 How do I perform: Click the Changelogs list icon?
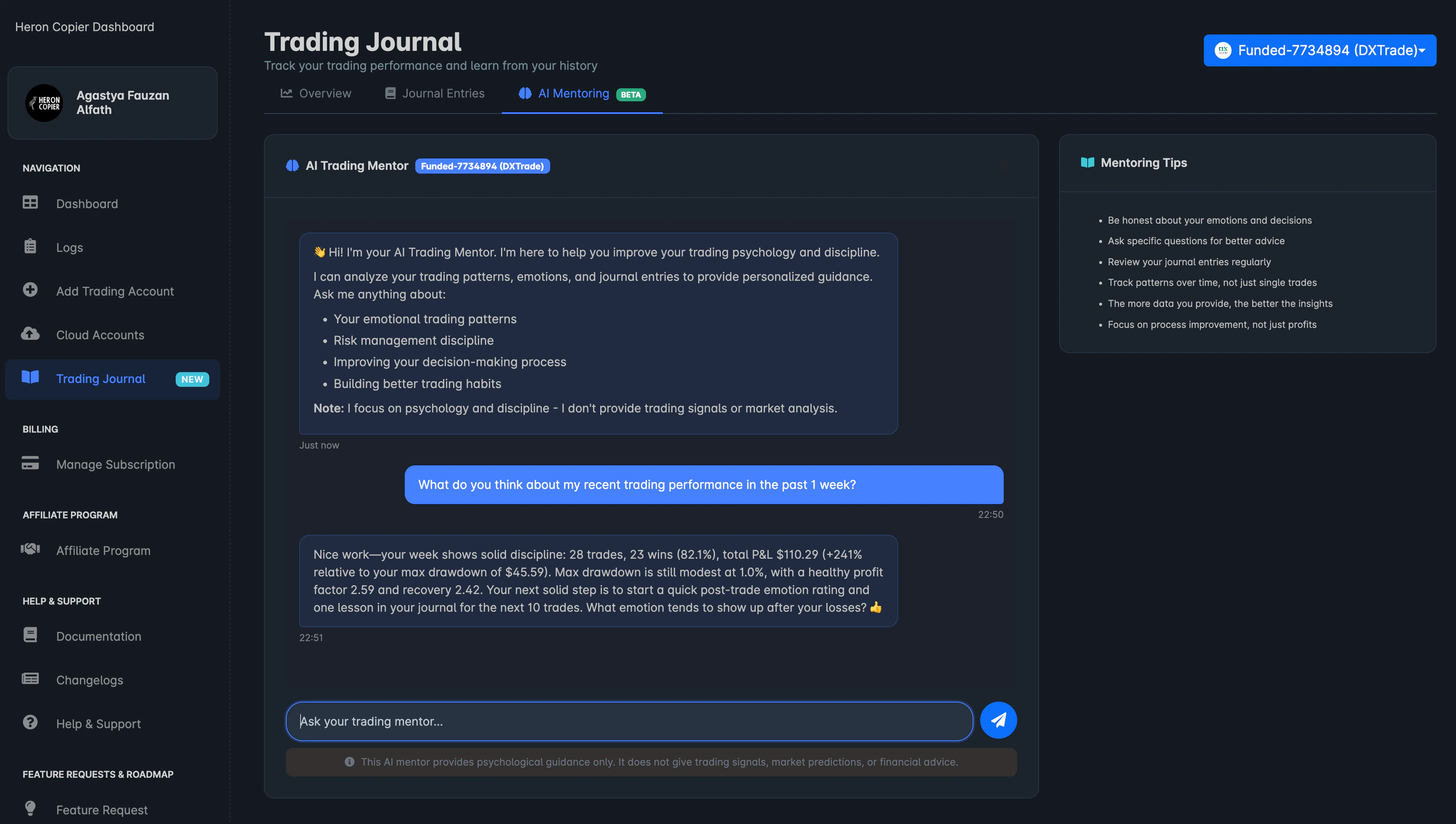[30, 679]
